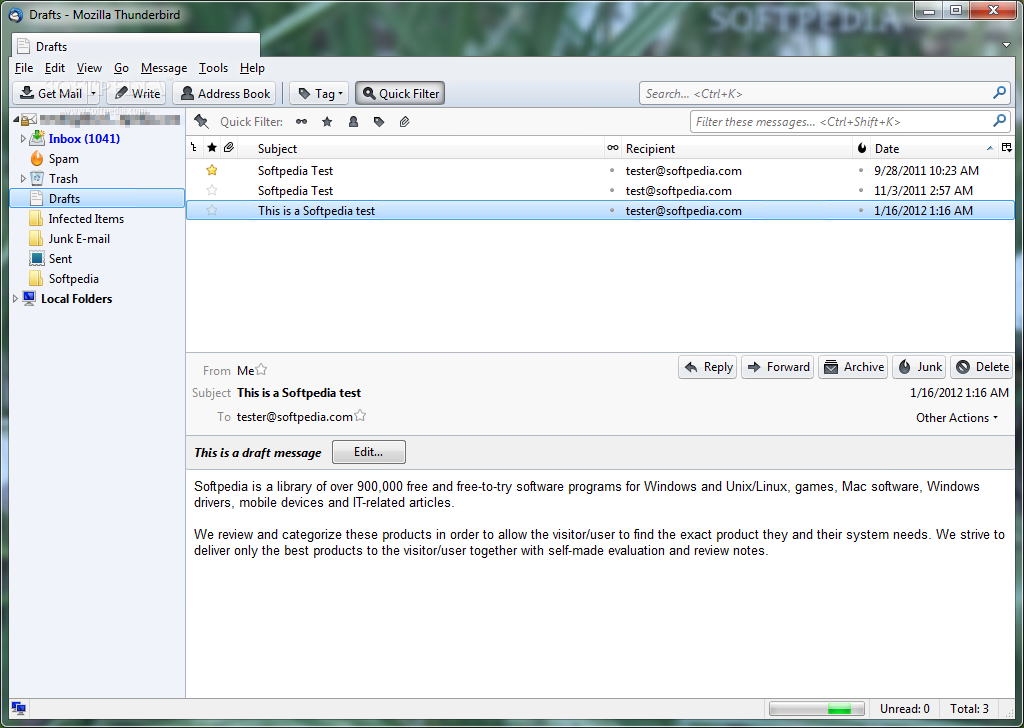
Task: Collapse the mail account tree
Action: point(15,119)
